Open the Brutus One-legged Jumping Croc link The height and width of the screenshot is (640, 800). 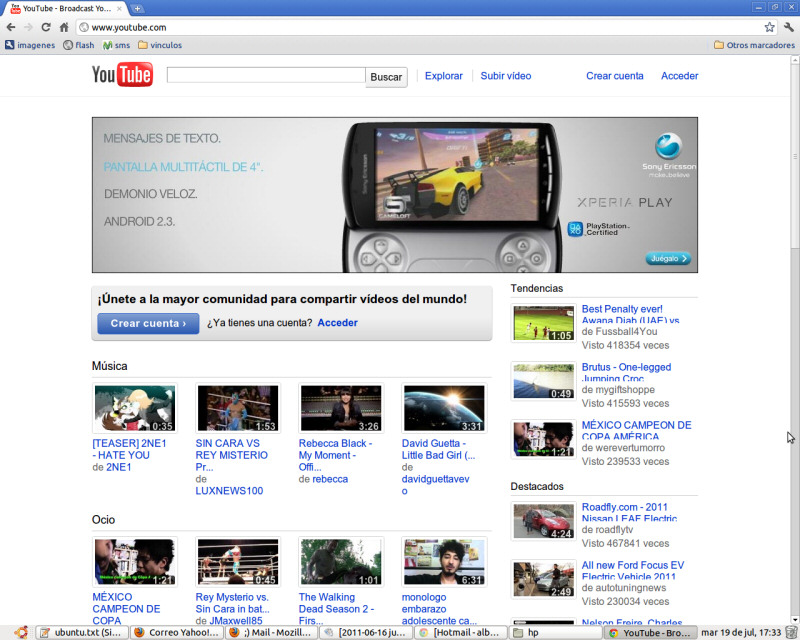626,372
